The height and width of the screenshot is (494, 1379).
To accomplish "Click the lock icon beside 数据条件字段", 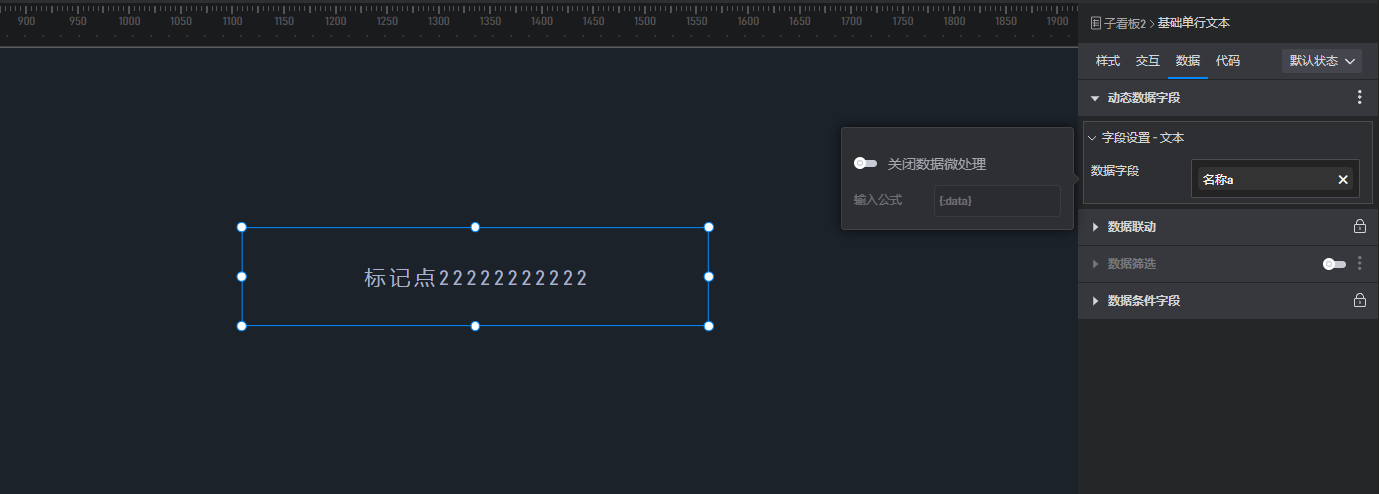I will click(x=1359, y=301).
